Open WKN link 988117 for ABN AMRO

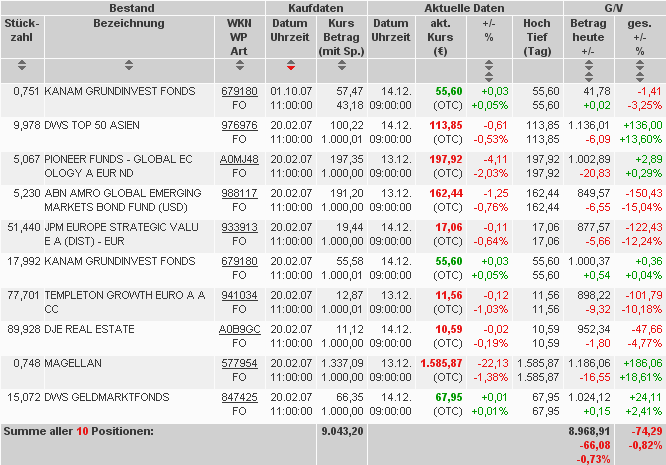[239, 193]
